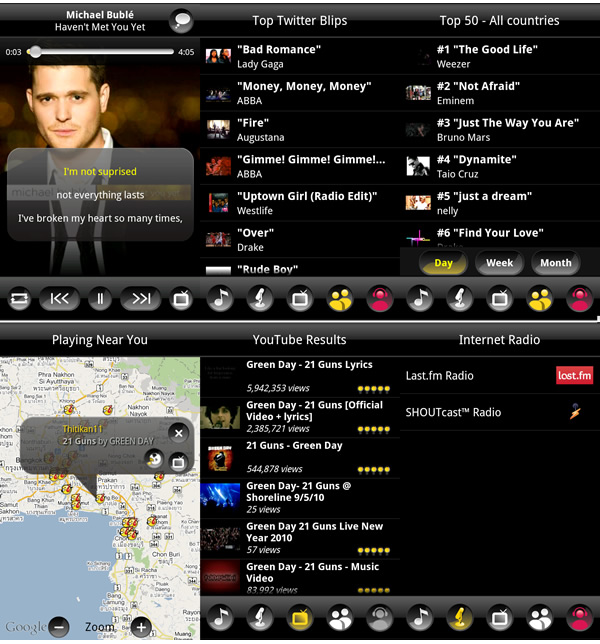Click the TV icon in the Thitikan11 popup
Viewport: 600px width, 644px height.
178,462
